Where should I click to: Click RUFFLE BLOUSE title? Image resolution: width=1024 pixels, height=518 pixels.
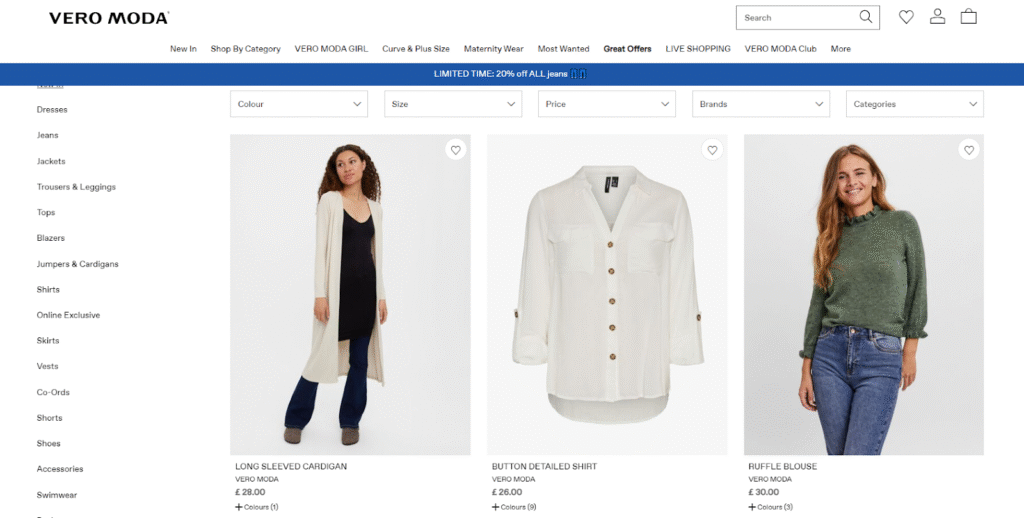click(782, 466)
